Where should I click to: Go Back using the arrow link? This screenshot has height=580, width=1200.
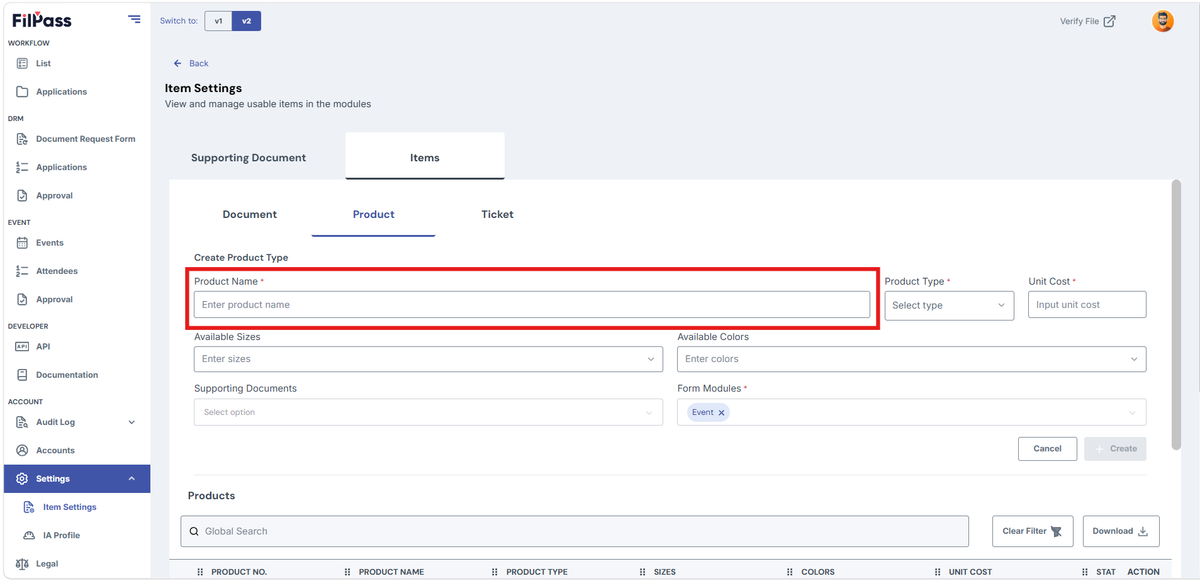point(191,63)
